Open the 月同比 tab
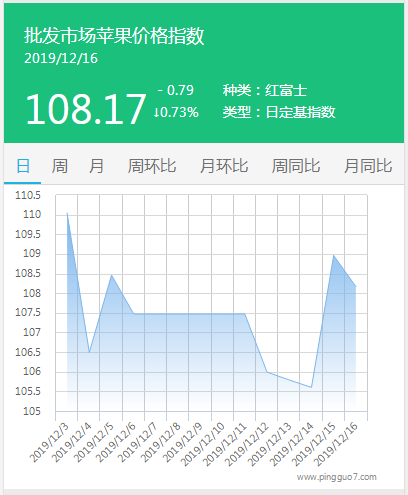Viewport: 408px width, 495px height. [x=368, y=166]
